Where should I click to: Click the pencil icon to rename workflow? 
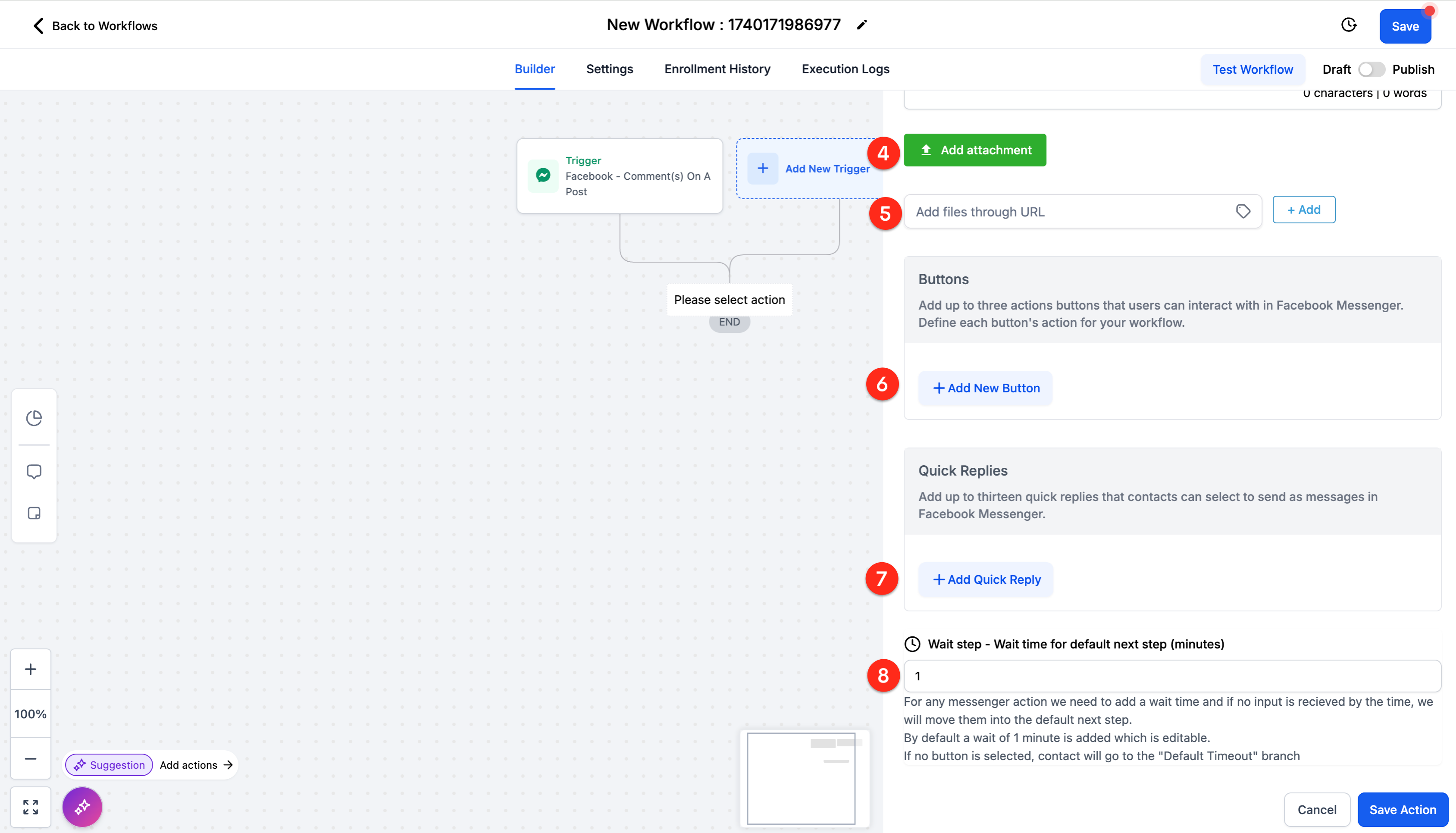(x=861, y=25)
